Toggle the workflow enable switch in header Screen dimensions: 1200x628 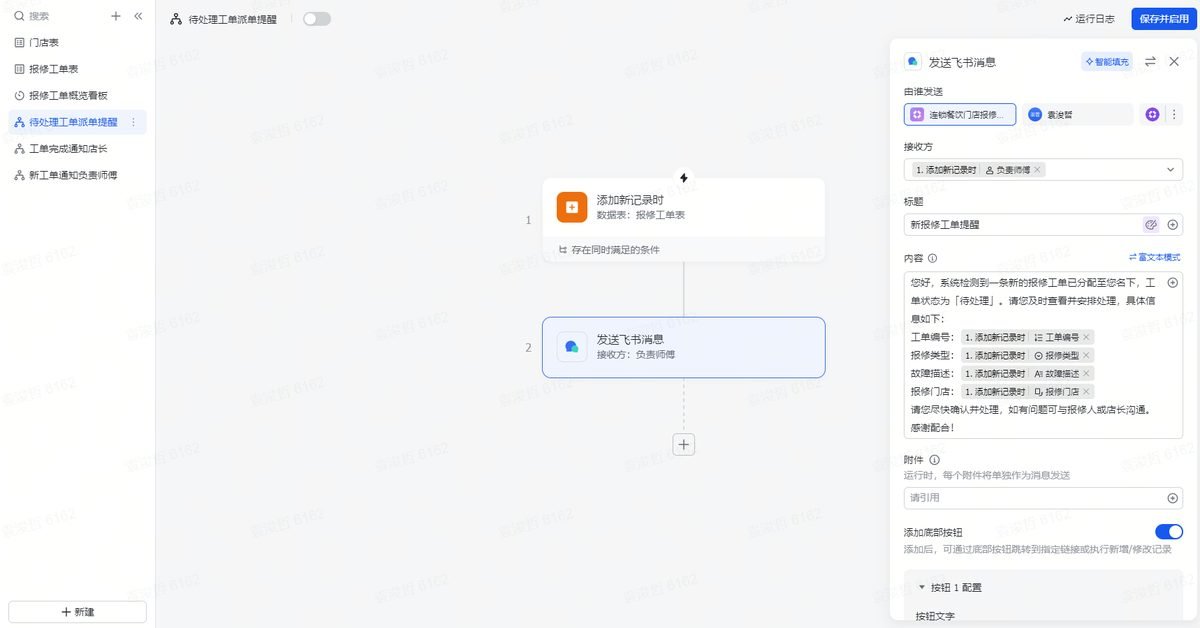316,19
